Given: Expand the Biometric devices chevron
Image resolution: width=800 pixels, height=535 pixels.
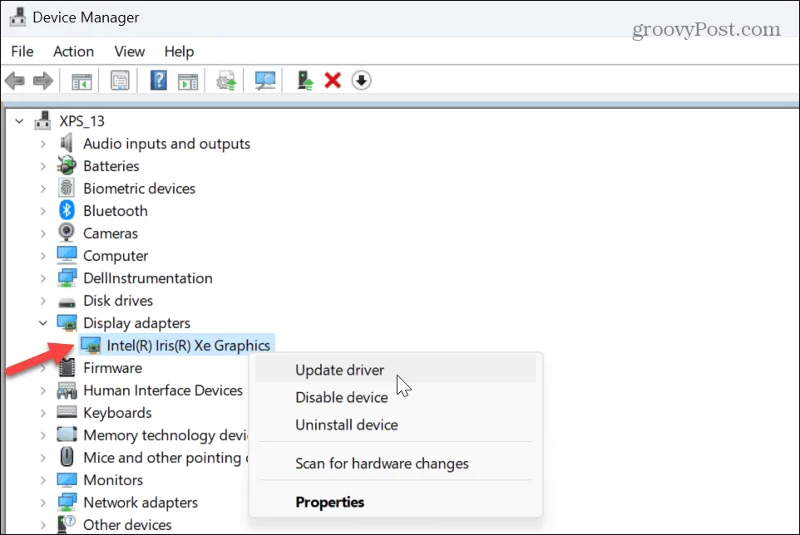Looking at the screenshot, I should tap(43, 189).
